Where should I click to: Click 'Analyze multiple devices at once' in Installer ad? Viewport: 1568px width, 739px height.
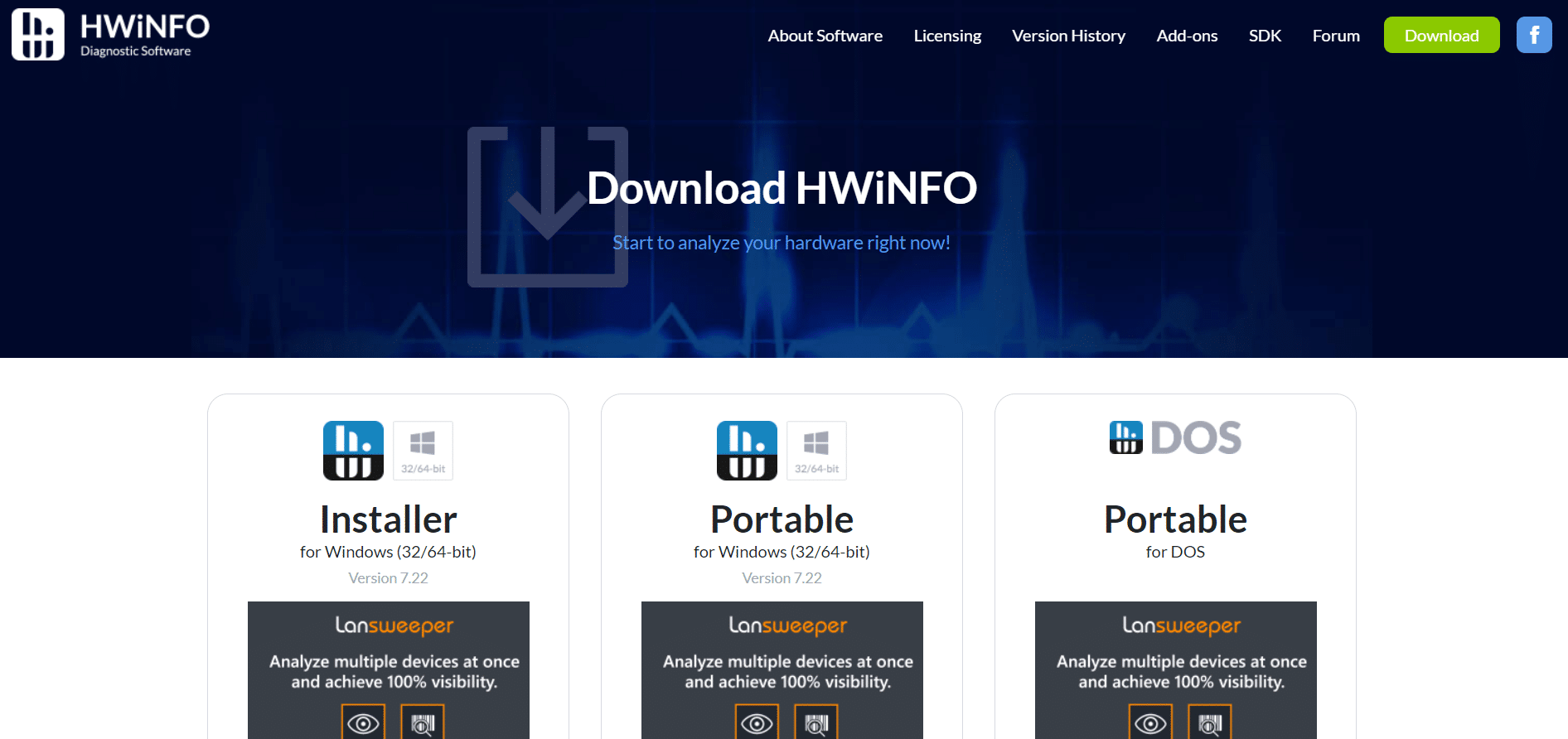pos(394,662)
